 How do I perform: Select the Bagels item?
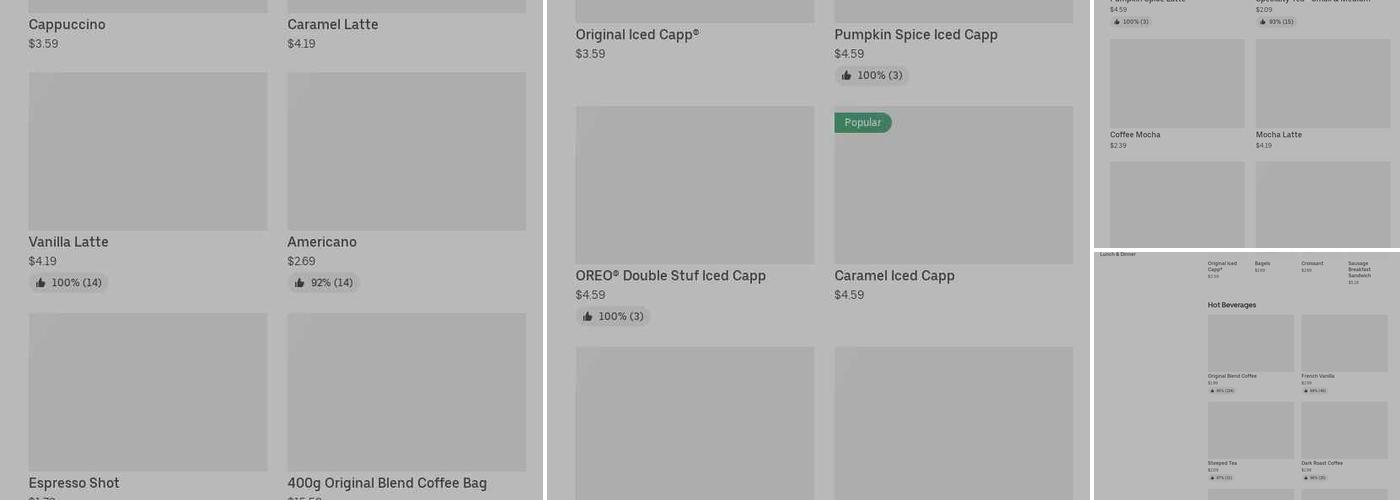pyautogui.click(x=1262, y=264)
